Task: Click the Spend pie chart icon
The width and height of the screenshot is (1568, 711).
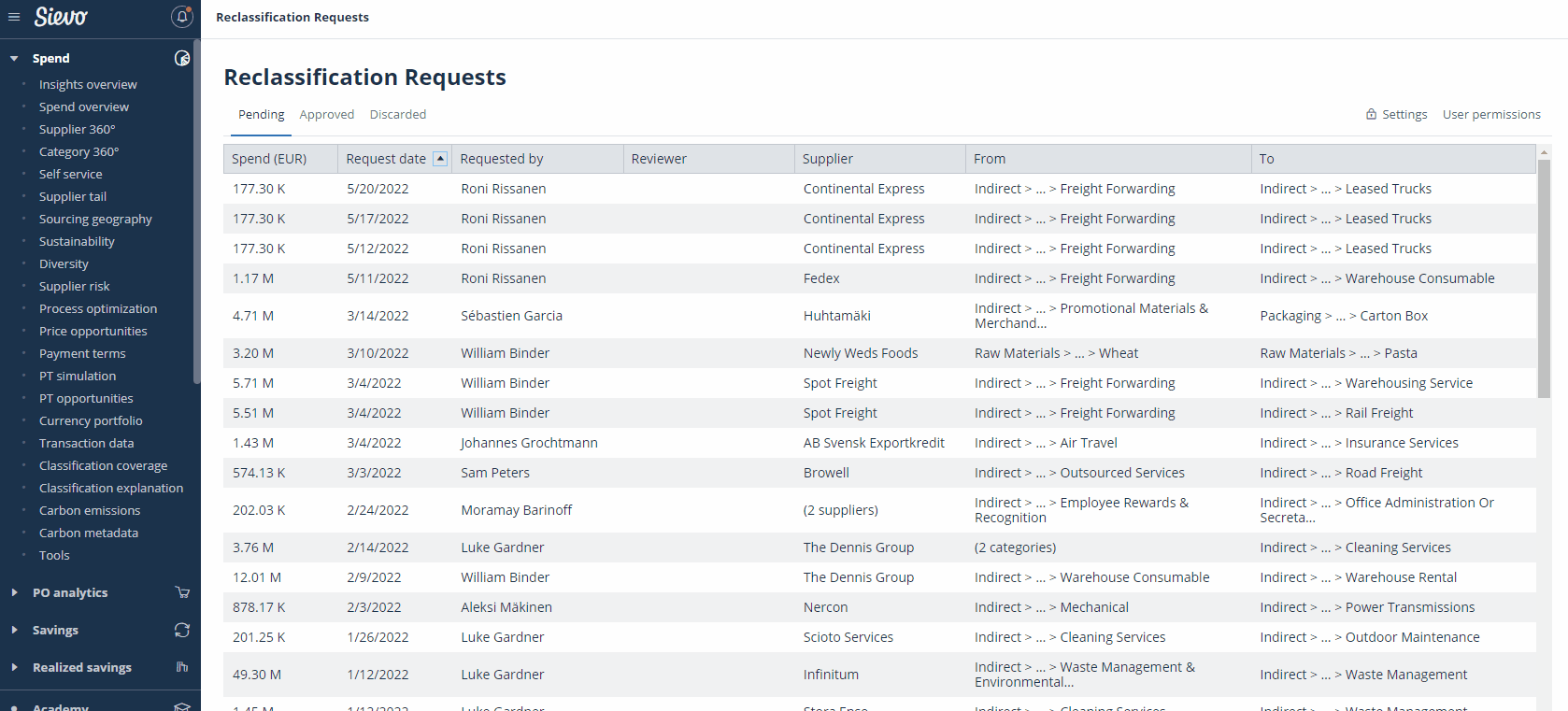Action: pyautogui.click(x=182, y=58)
